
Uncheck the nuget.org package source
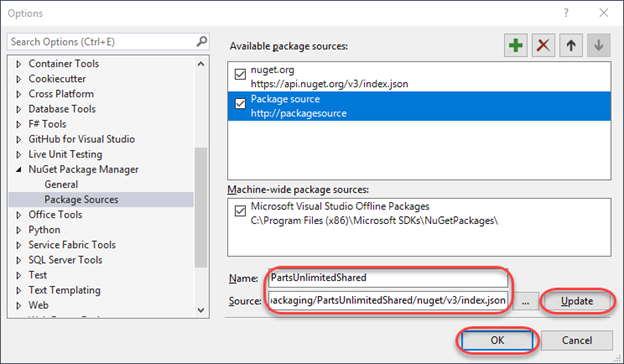pyautogui.click(x=240, y=74)
